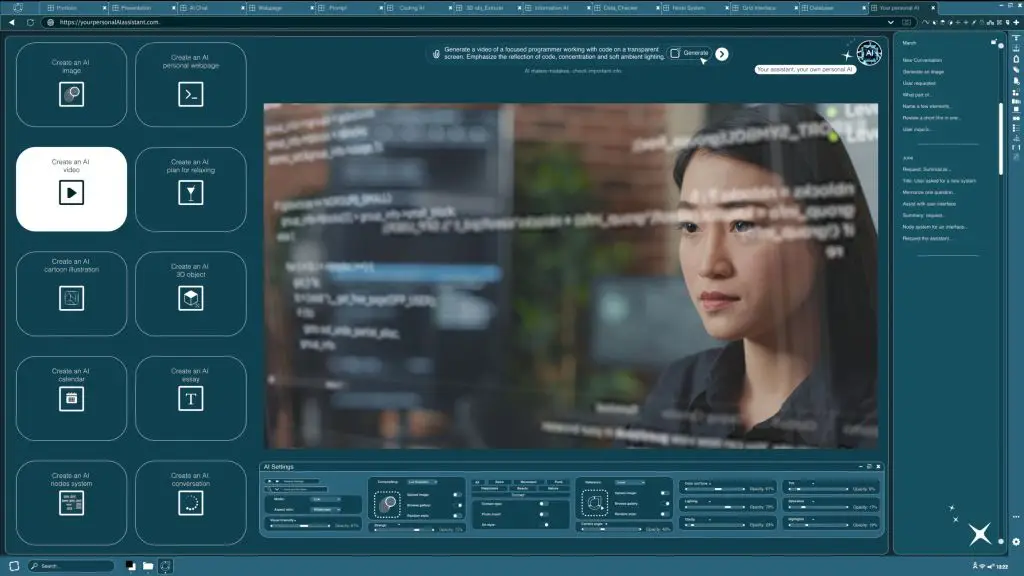Image resolution: width=1024 pixels, height=576 pixels.
Task: Toggle the Upload image switch in Compositing section
Action: [457, 494]
